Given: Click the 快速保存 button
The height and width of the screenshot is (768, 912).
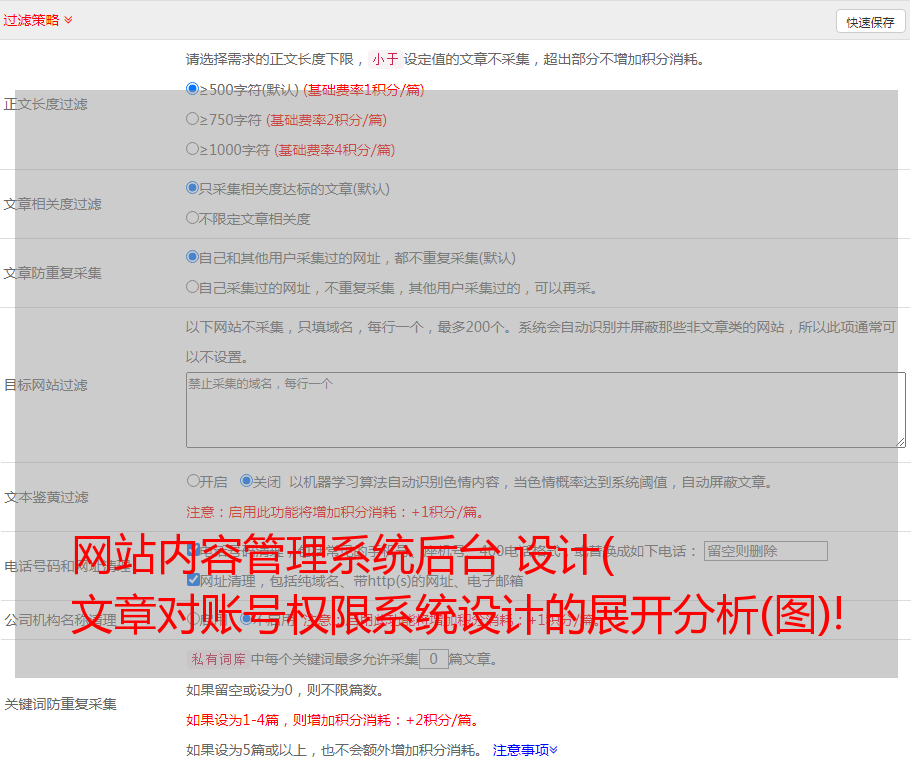Looking at the screenshot, I should (x=869, y=22).
